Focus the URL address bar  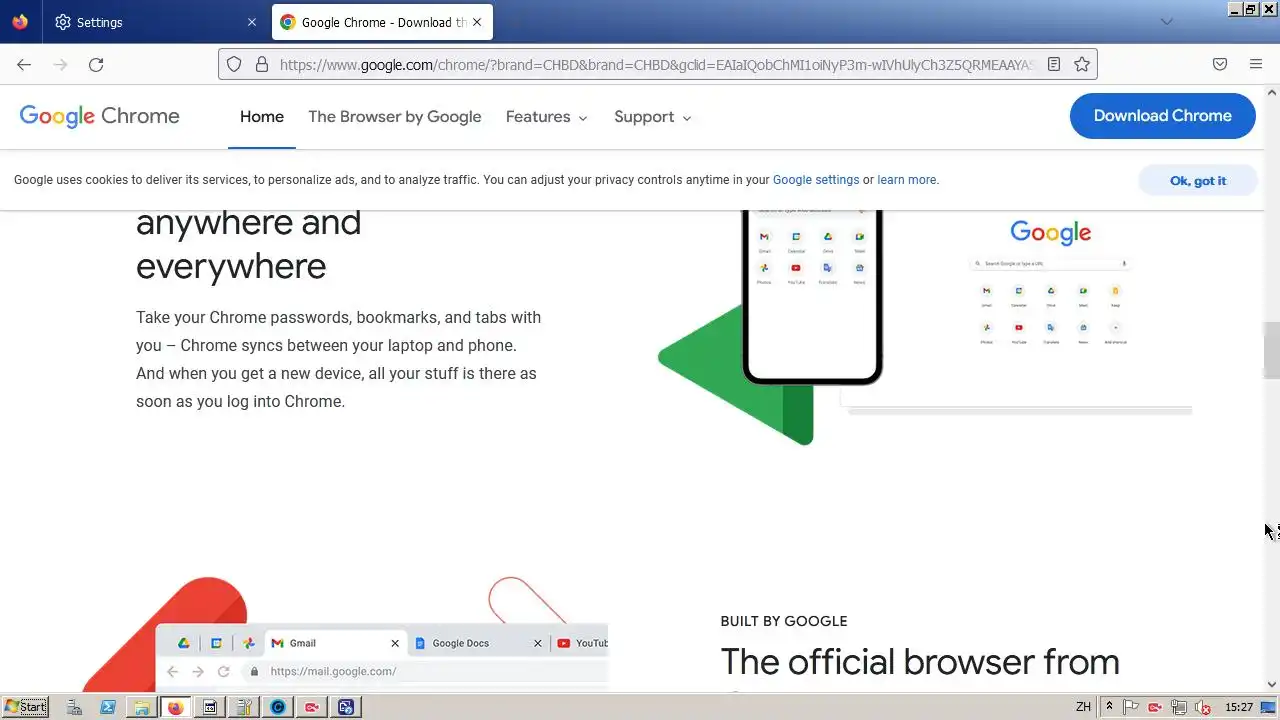tap(656, 64)
